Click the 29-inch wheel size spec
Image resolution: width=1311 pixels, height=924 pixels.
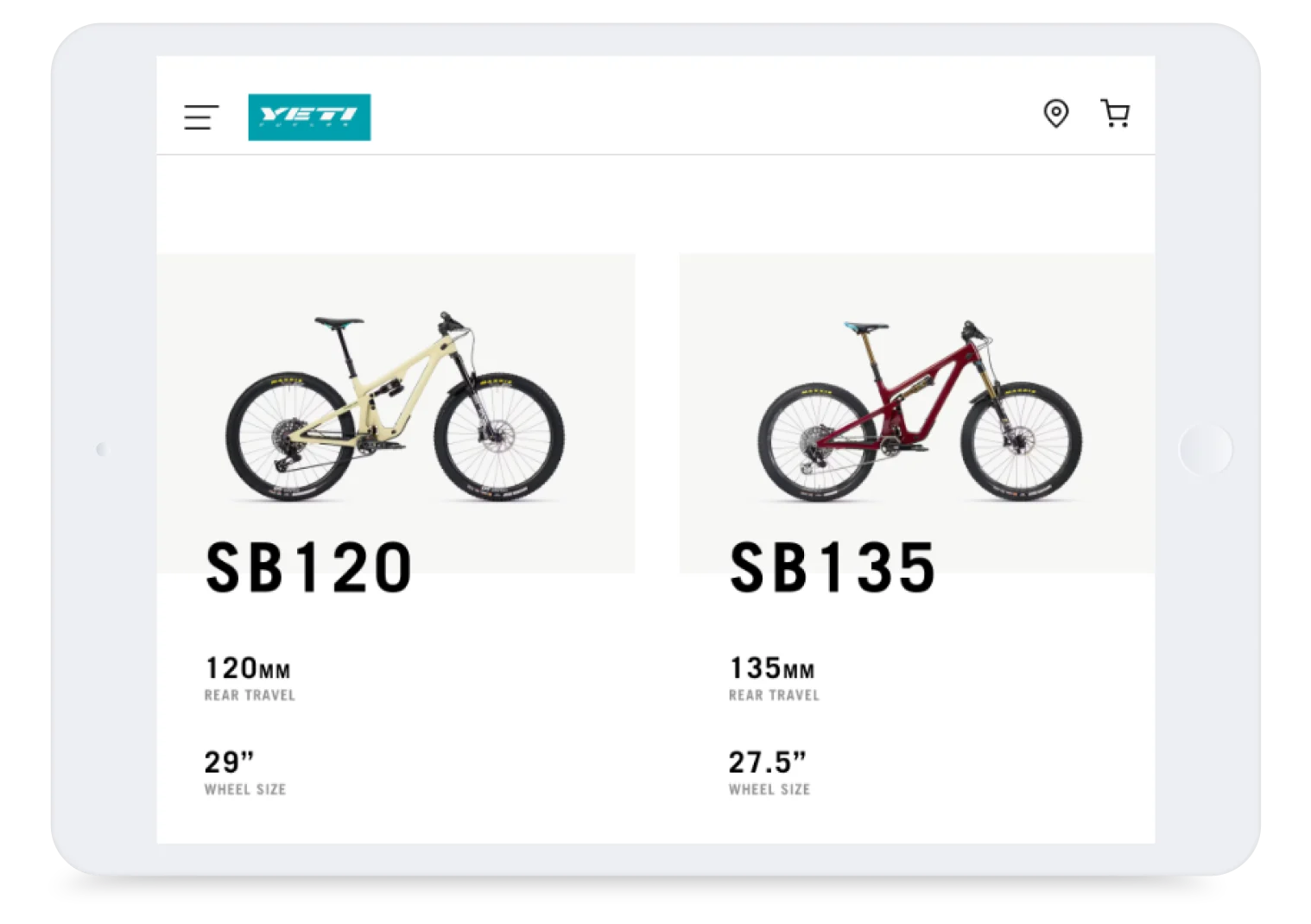tap(228, 761)
